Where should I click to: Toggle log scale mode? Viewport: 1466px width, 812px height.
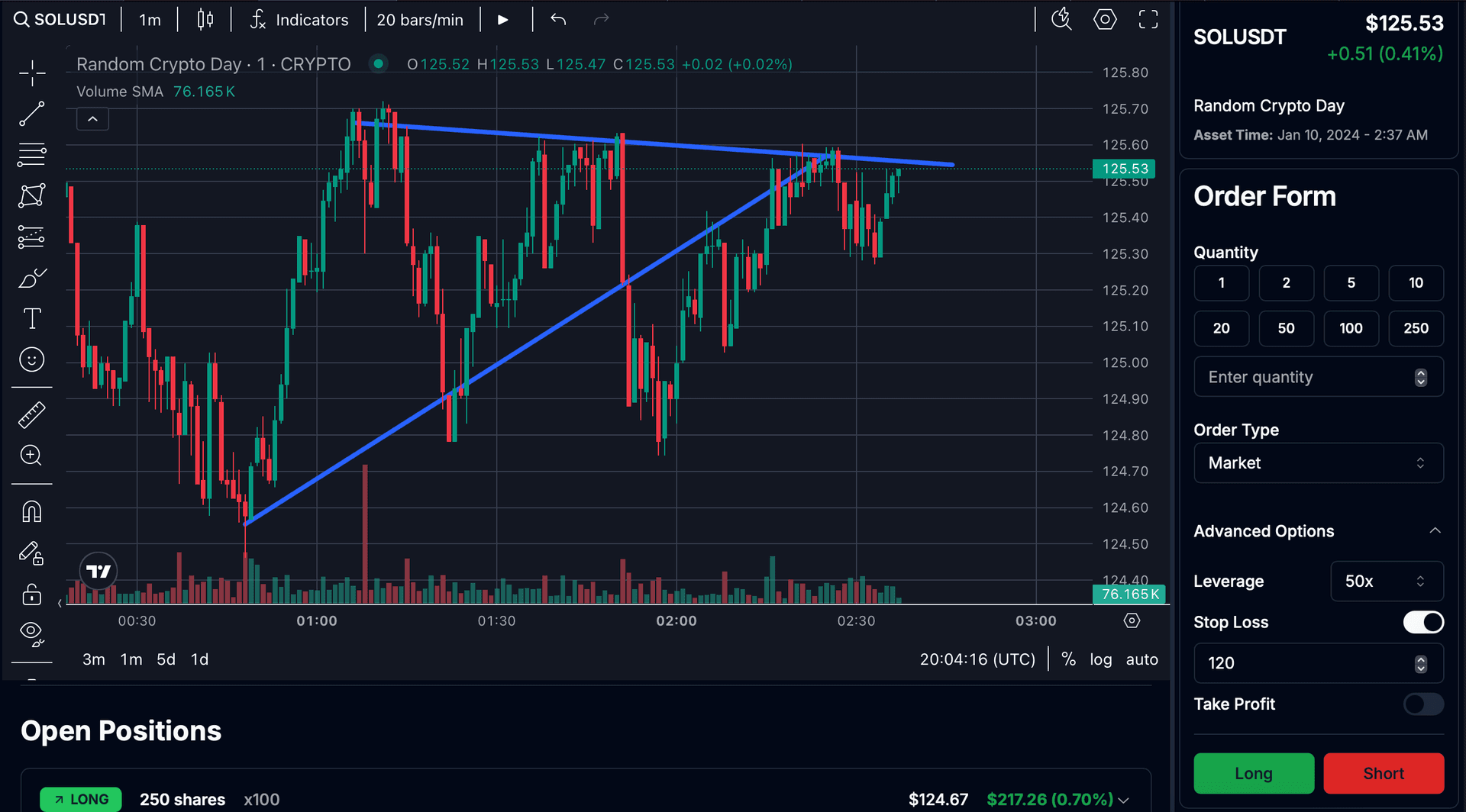pos(1100,659)
